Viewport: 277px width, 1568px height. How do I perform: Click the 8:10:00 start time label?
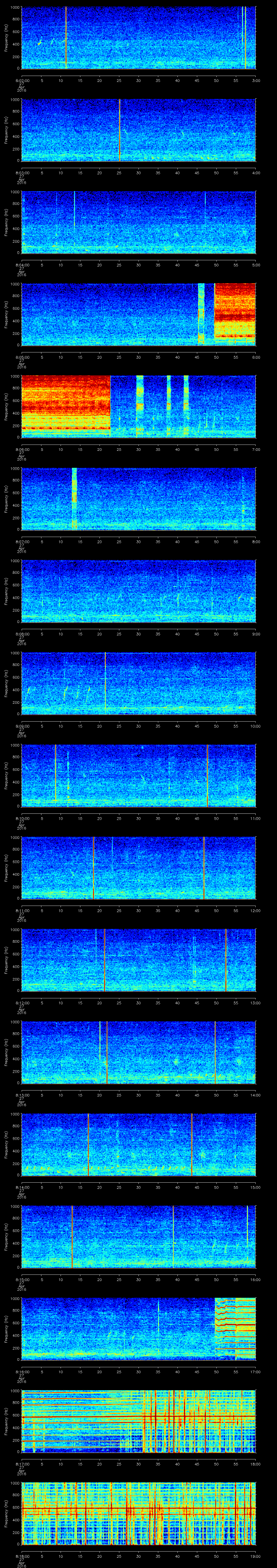[22, 819]
